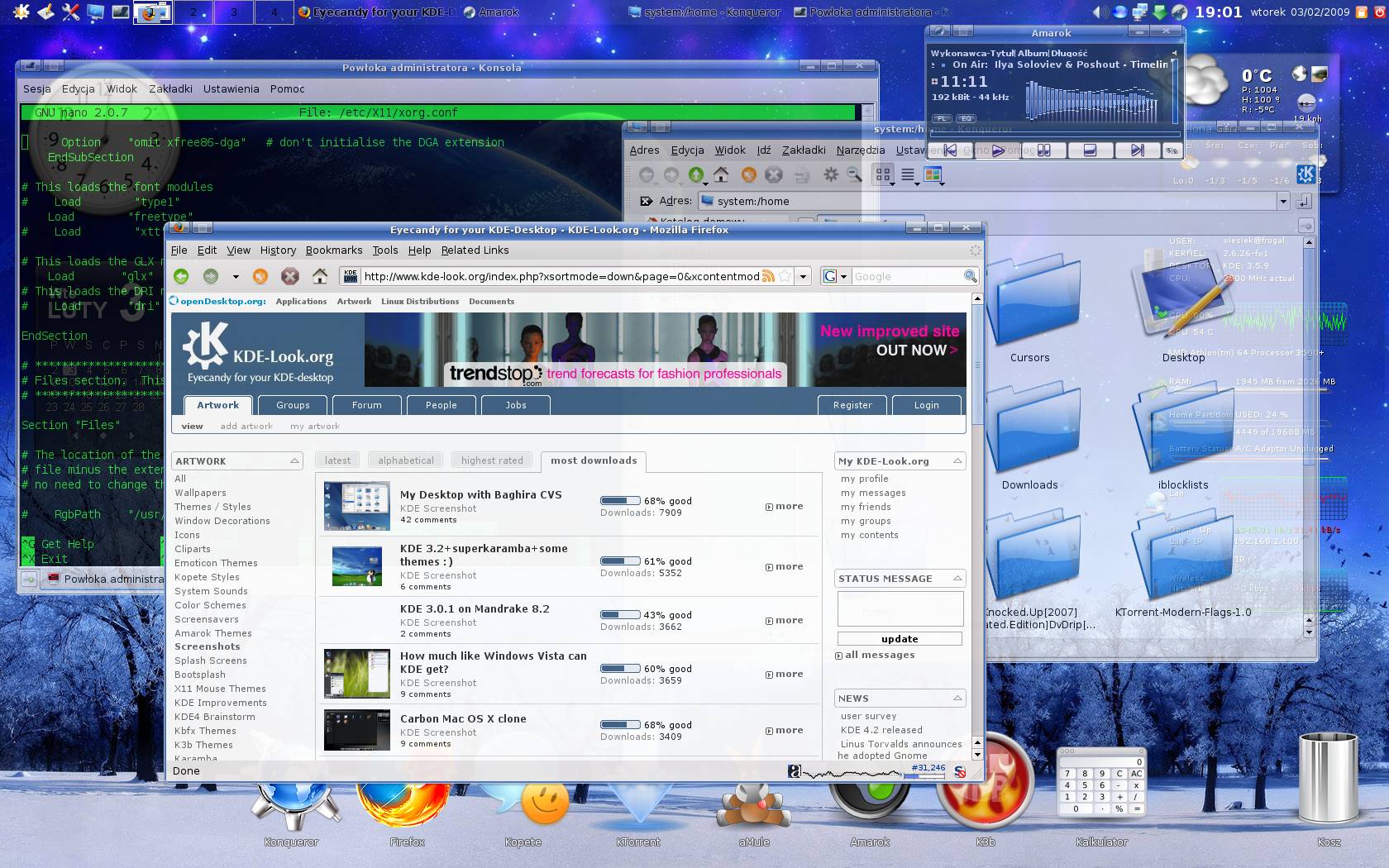Click the Google search magnifier in Firefox

pyautogui.click(x=970, y=276)
